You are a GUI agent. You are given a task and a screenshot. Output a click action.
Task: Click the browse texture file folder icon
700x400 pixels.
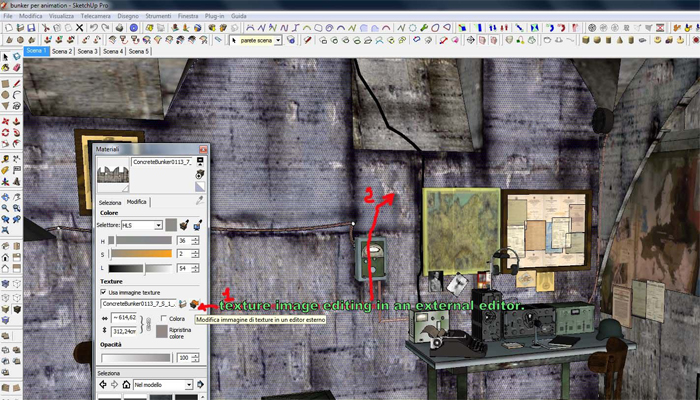(x=193, y=303)
